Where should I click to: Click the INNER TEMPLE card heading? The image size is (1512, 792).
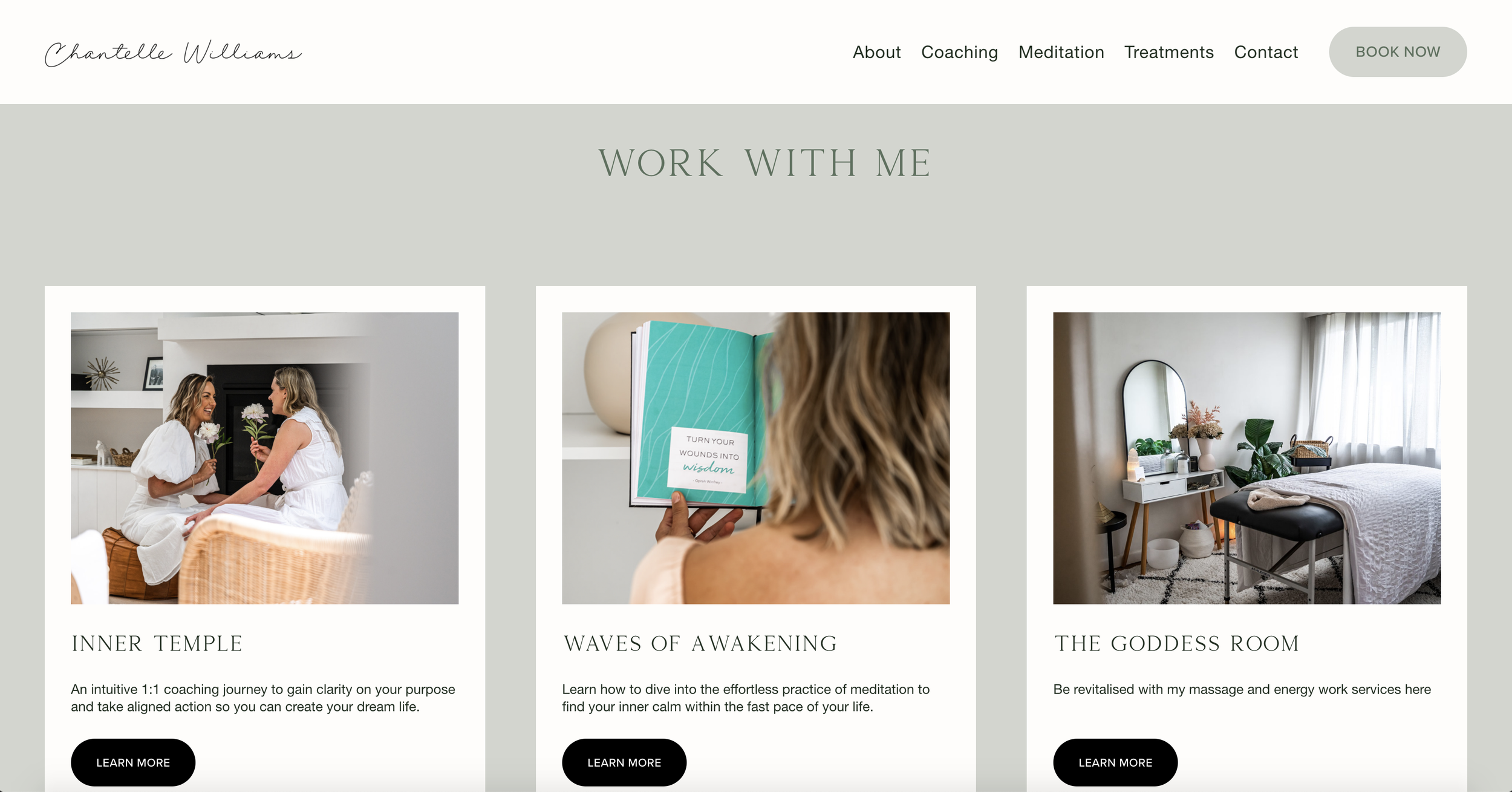click(157, 643)
